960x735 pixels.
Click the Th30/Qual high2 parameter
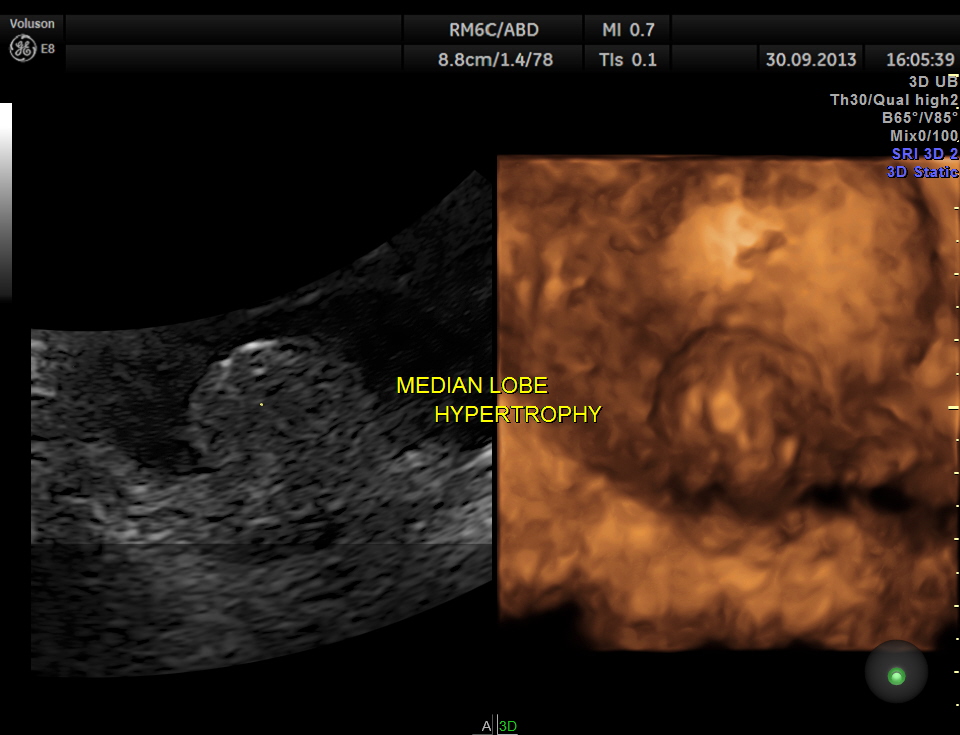point(894,99)
